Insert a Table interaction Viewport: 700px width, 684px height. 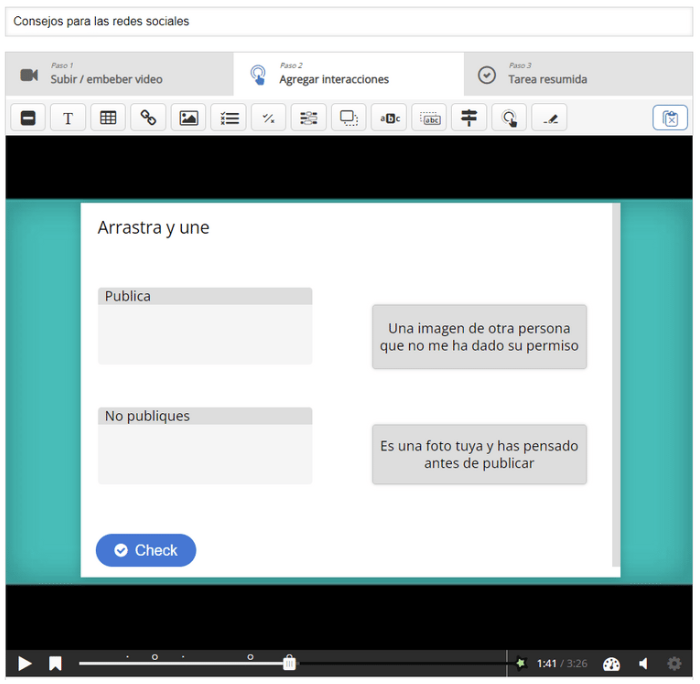click(108, 118)
